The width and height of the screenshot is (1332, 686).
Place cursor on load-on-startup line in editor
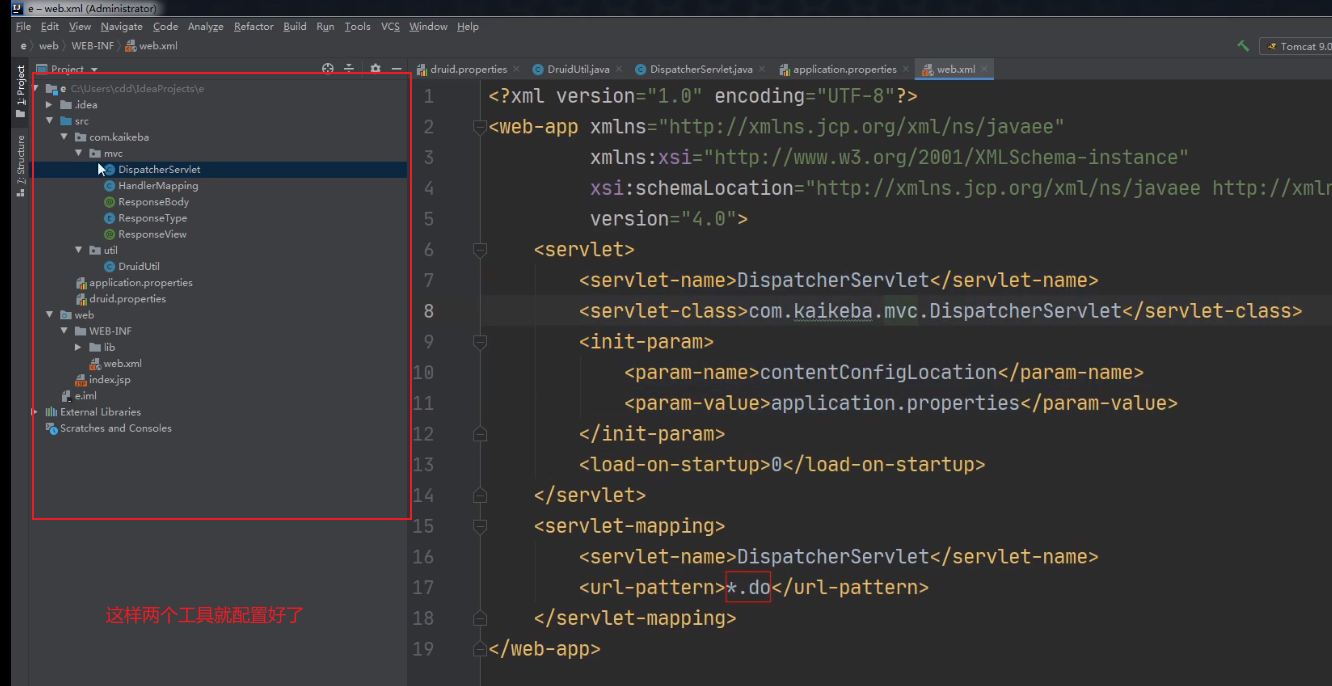(782, 464)
